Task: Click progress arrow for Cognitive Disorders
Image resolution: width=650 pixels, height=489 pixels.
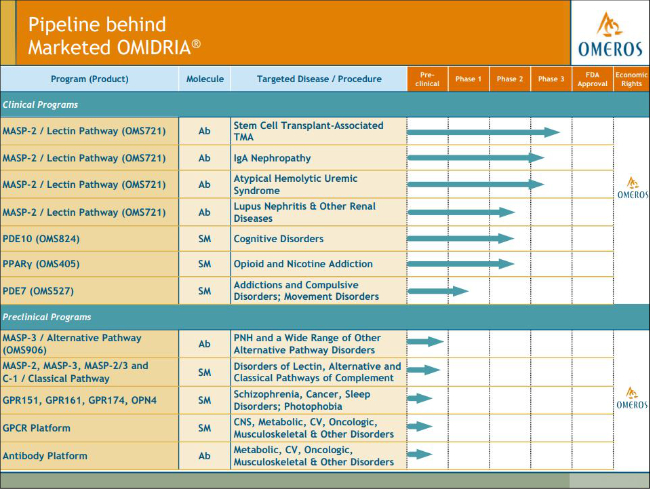Action: [x=461, y=239]
